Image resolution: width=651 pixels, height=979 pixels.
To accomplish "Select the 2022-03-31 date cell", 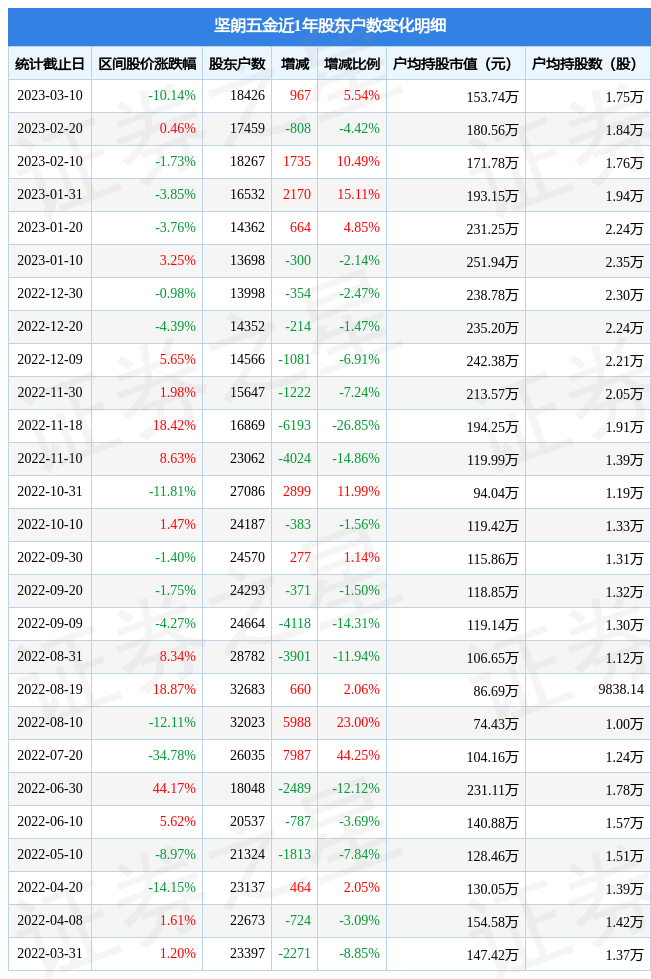I will [x=50, y=953].
